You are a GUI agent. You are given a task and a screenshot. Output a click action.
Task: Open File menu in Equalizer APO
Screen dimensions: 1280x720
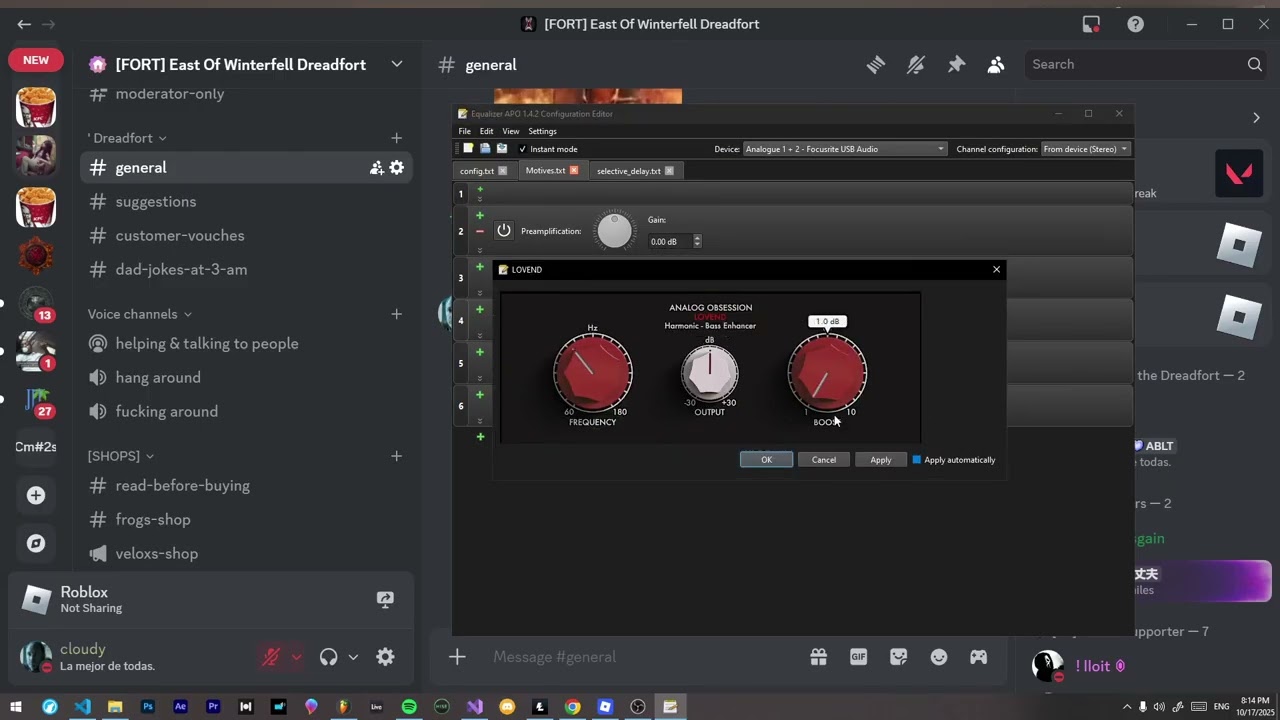[465, 131]
